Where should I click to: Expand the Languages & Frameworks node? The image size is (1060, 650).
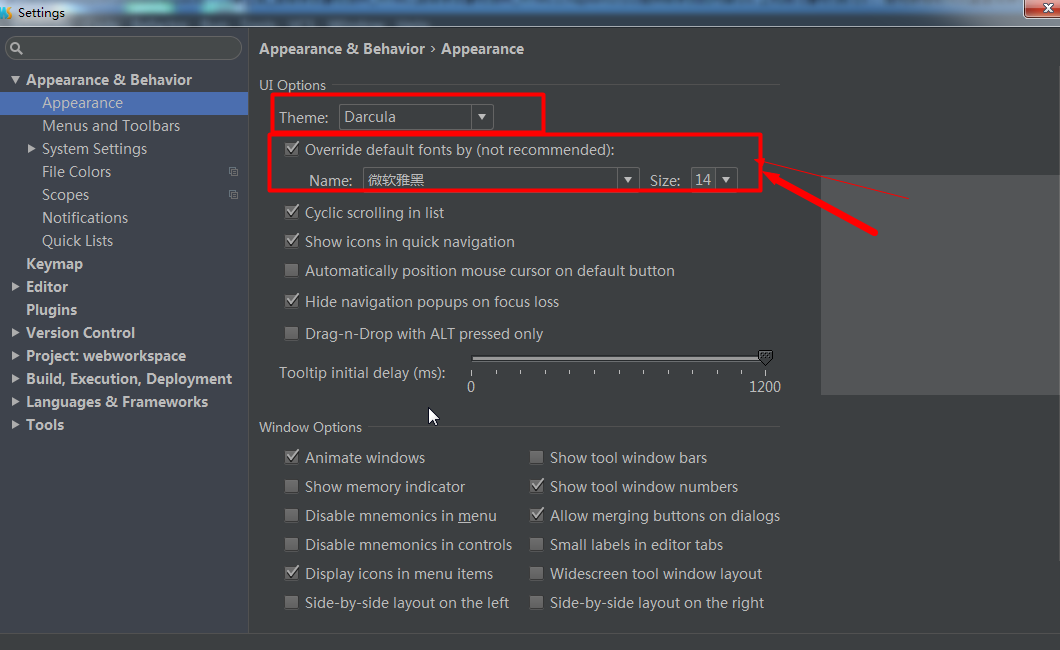pyautogui.click(x=15, y=401)
